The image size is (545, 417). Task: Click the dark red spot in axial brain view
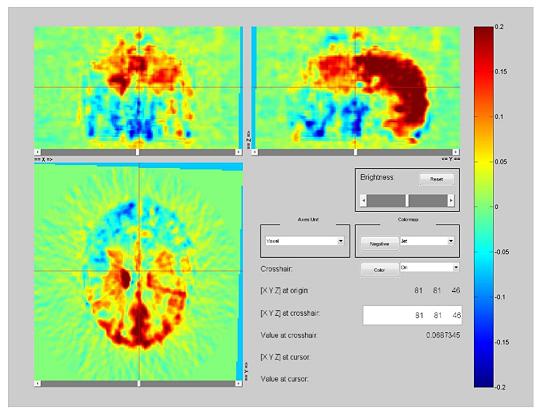point(125,278)
